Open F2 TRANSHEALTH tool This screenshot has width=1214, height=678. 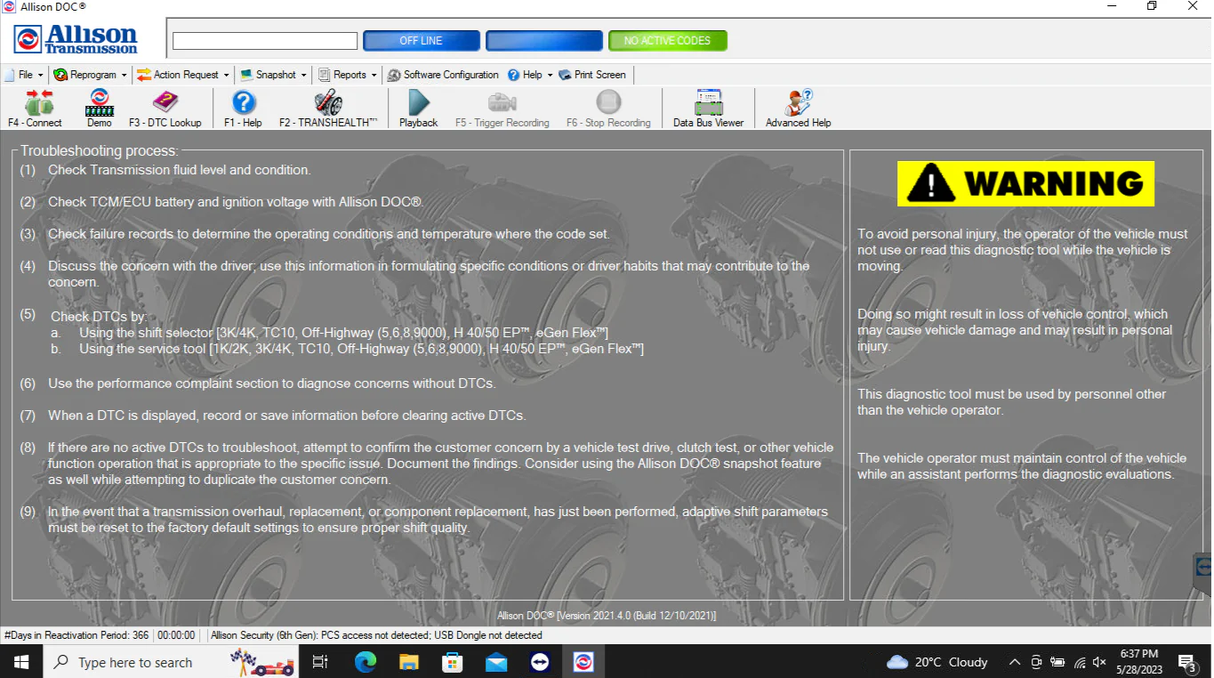pos(328,104)
